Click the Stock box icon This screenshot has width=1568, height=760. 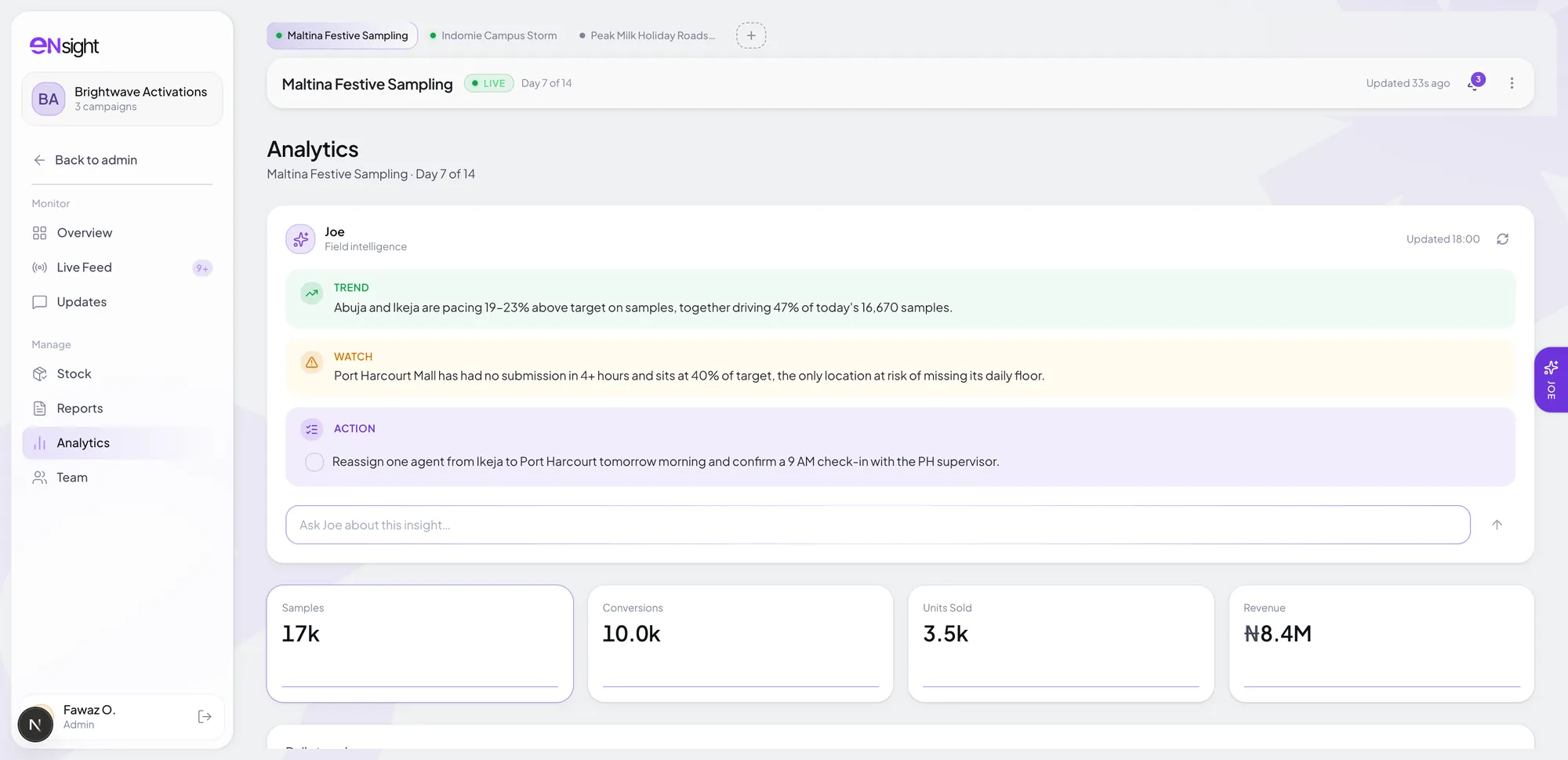tap(40, 374)
